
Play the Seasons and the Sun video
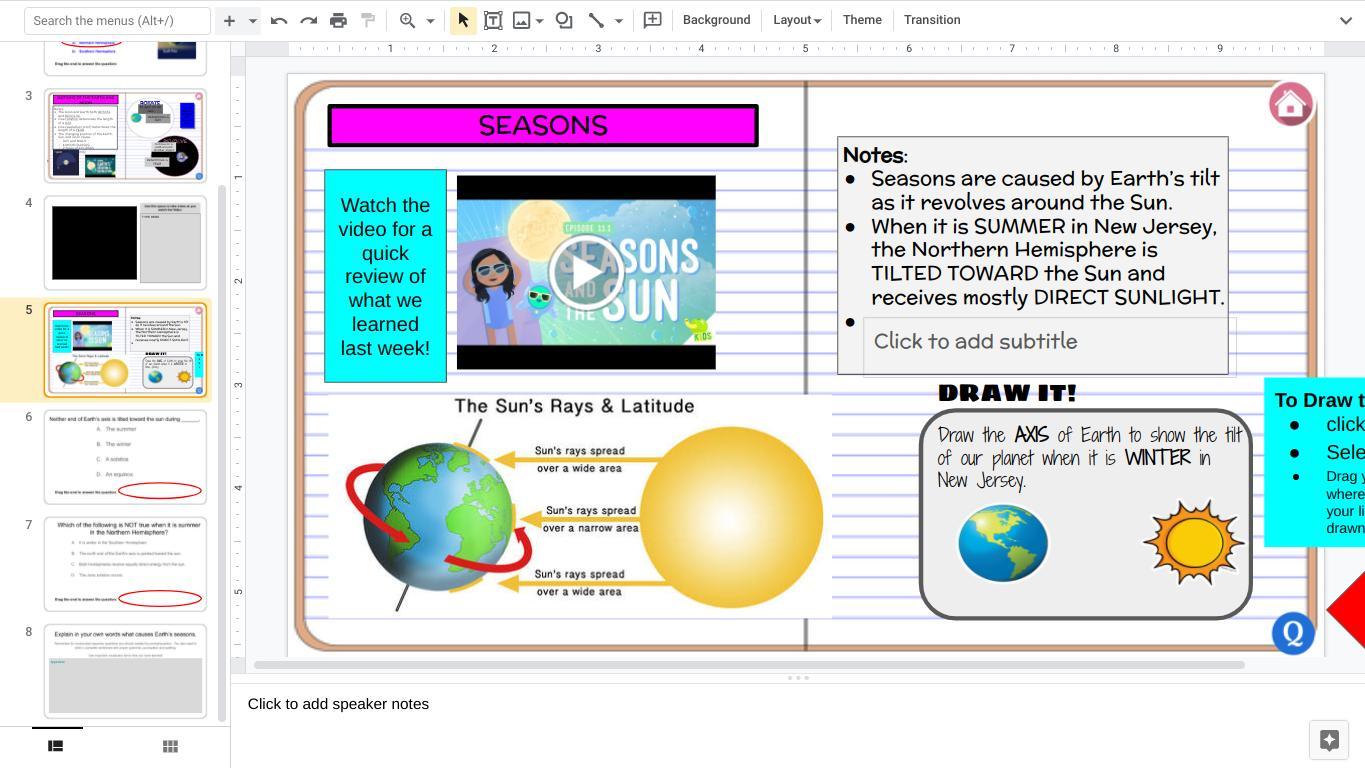(586, 272)
